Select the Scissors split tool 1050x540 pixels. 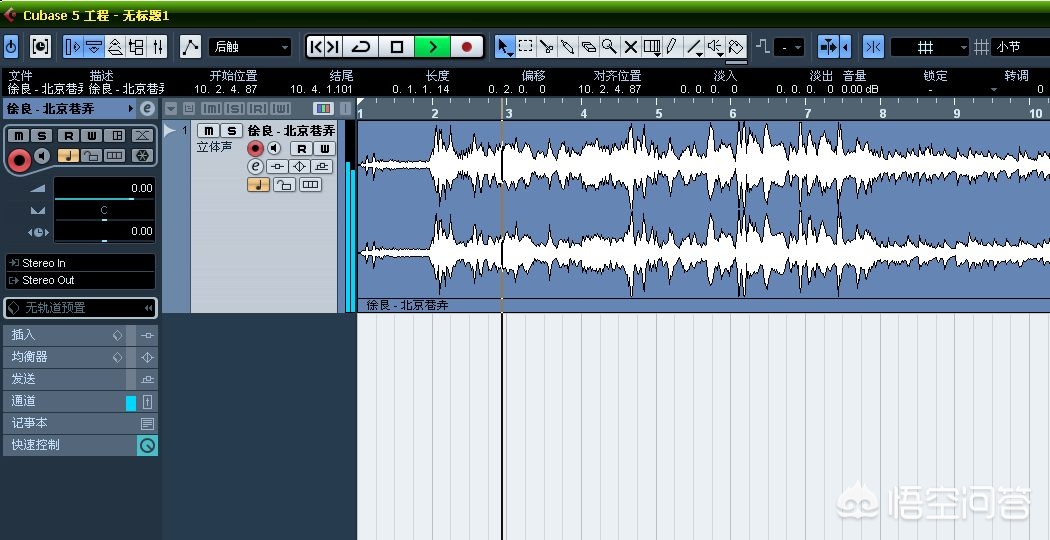pos(546,47)
